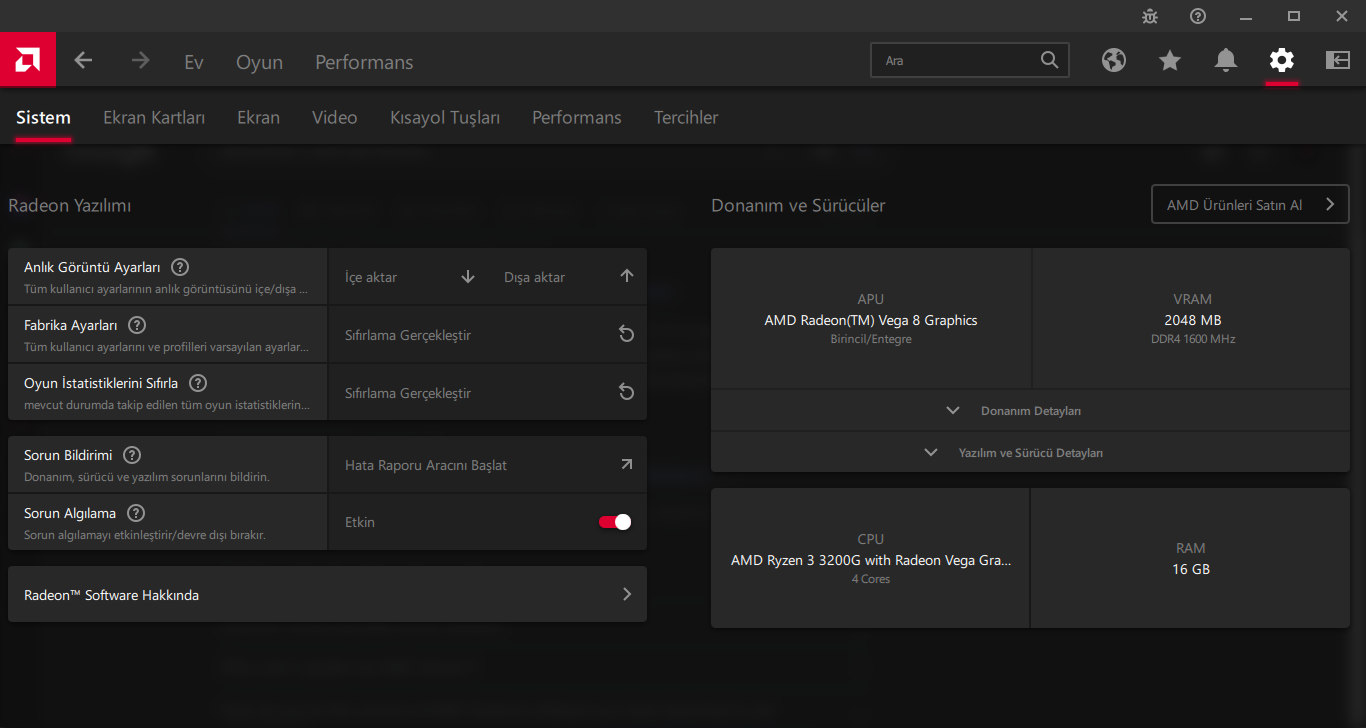Open favorites star icon
Viewport: 1366px width, 728px height.
click(1170, 61)
